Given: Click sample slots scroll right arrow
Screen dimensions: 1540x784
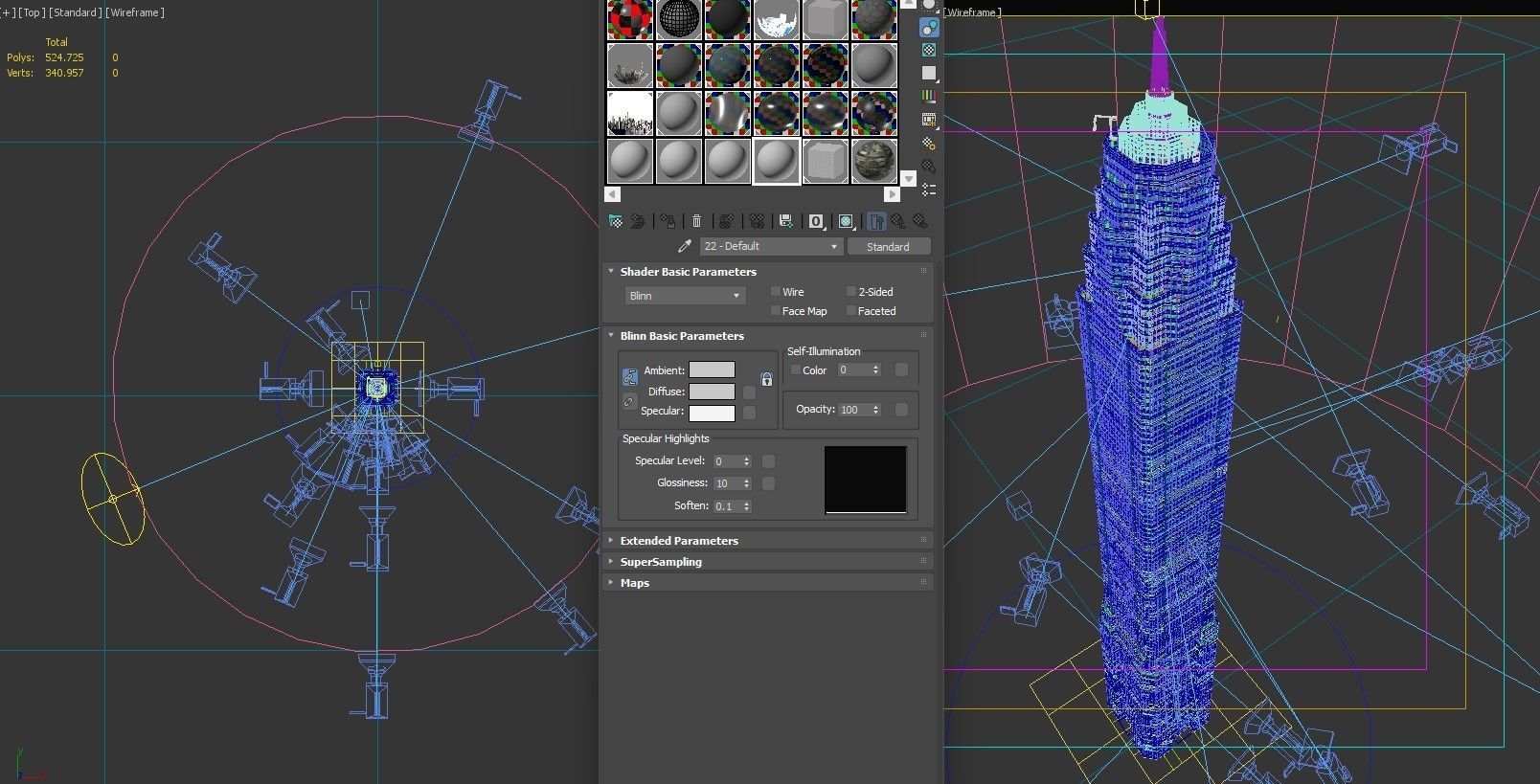Looking at the screenshot, I should coord(892,194).
